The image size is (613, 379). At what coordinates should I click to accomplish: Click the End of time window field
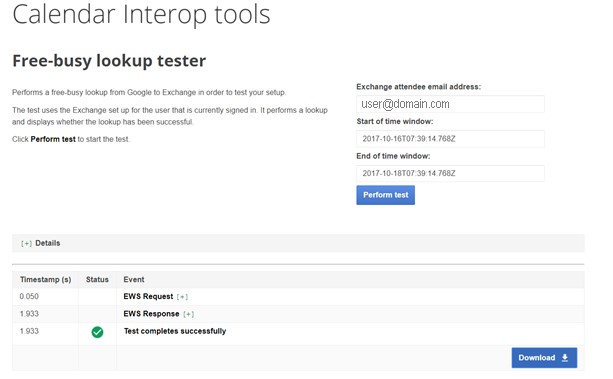pyautogui.click(x=450, y=173)
